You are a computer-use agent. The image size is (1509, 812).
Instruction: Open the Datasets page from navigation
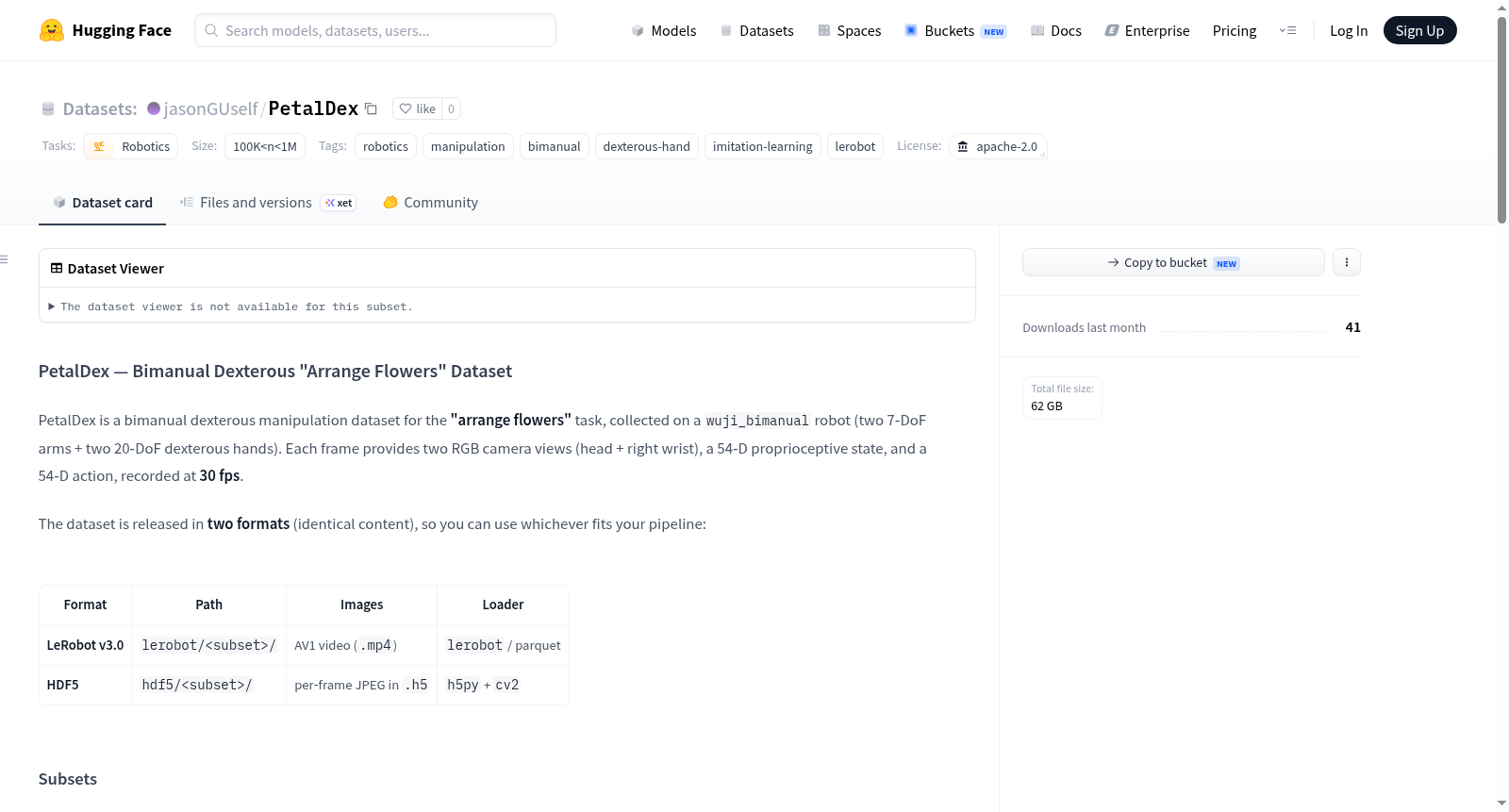click(x=757, y=30)
